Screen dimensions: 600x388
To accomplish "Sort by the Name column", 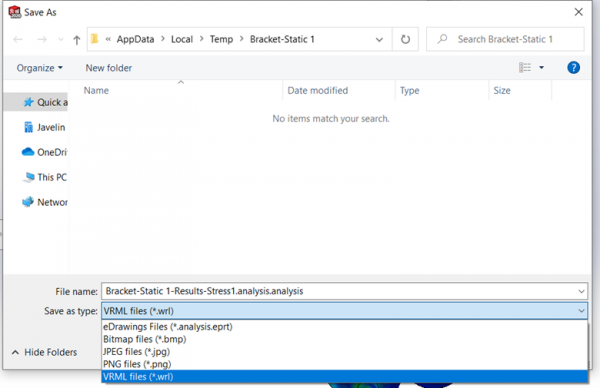I will pos(96,91).
